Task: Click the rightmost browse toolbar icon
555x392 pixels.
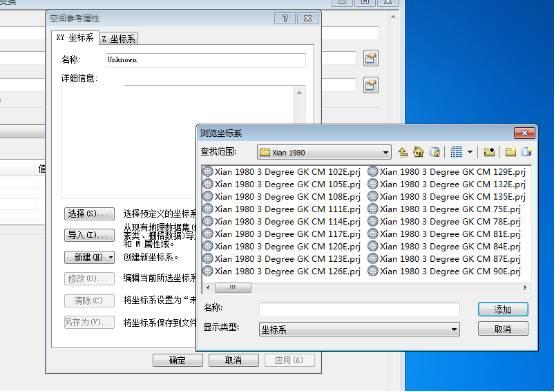Action: pos(526,152)
